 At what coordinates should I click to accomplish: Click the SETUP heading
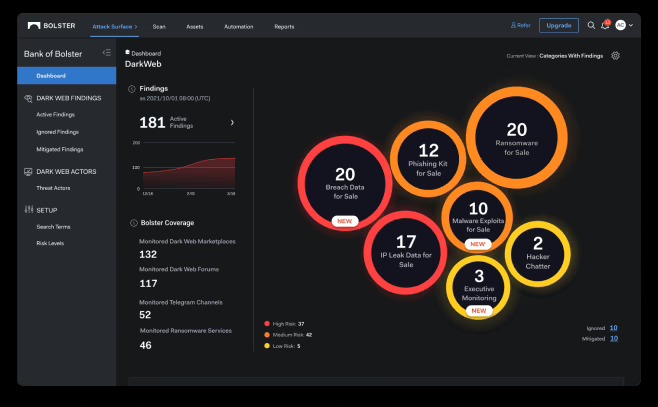point(47,210)
